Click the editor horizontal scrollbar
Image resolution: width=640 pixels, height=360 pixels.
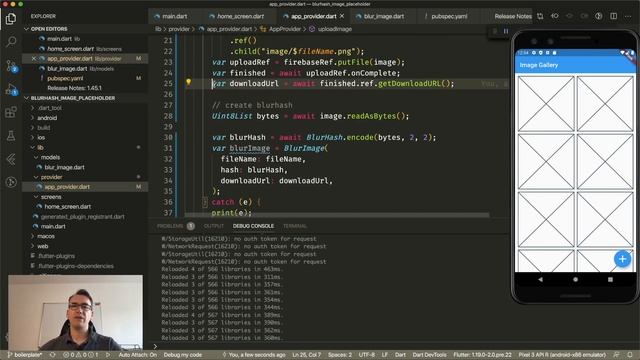click(337, 215)
